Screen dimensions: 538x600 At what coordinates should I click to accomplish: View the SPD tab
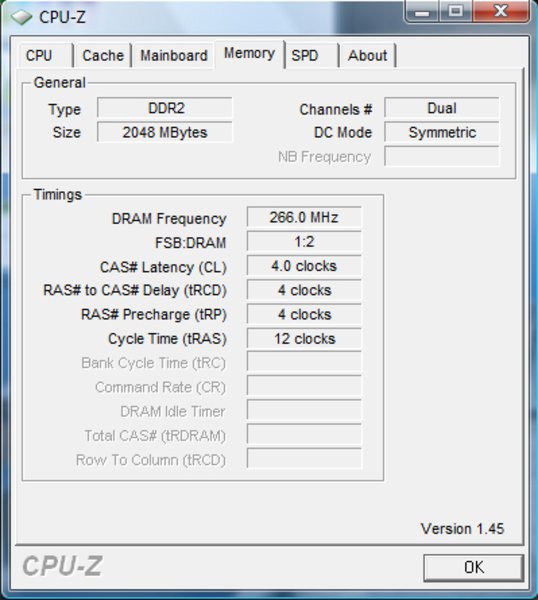point(312,56)
